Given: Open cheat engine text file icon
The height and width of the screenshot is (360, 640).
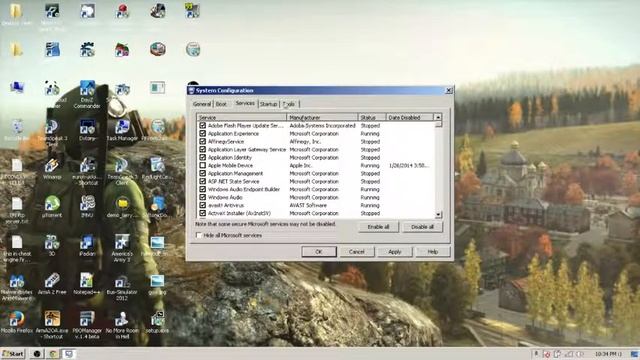Looking at the screenshot, I should coord(17,249).
